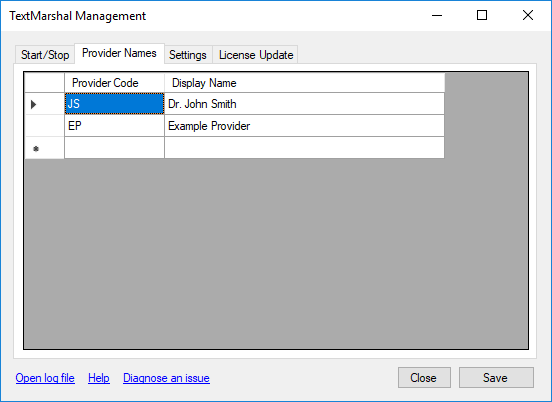This screenshot has width=552, height=402.
Task: Follow the Diagnose an issue link
Action: click(x=166, y=378)
